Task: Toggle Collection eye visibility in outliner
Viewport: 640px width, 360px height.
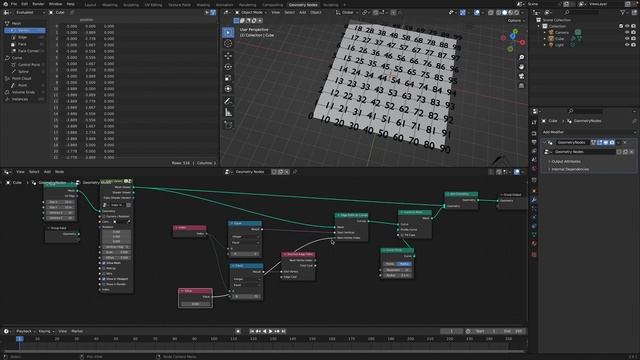Action: click(x=627, y=26)
